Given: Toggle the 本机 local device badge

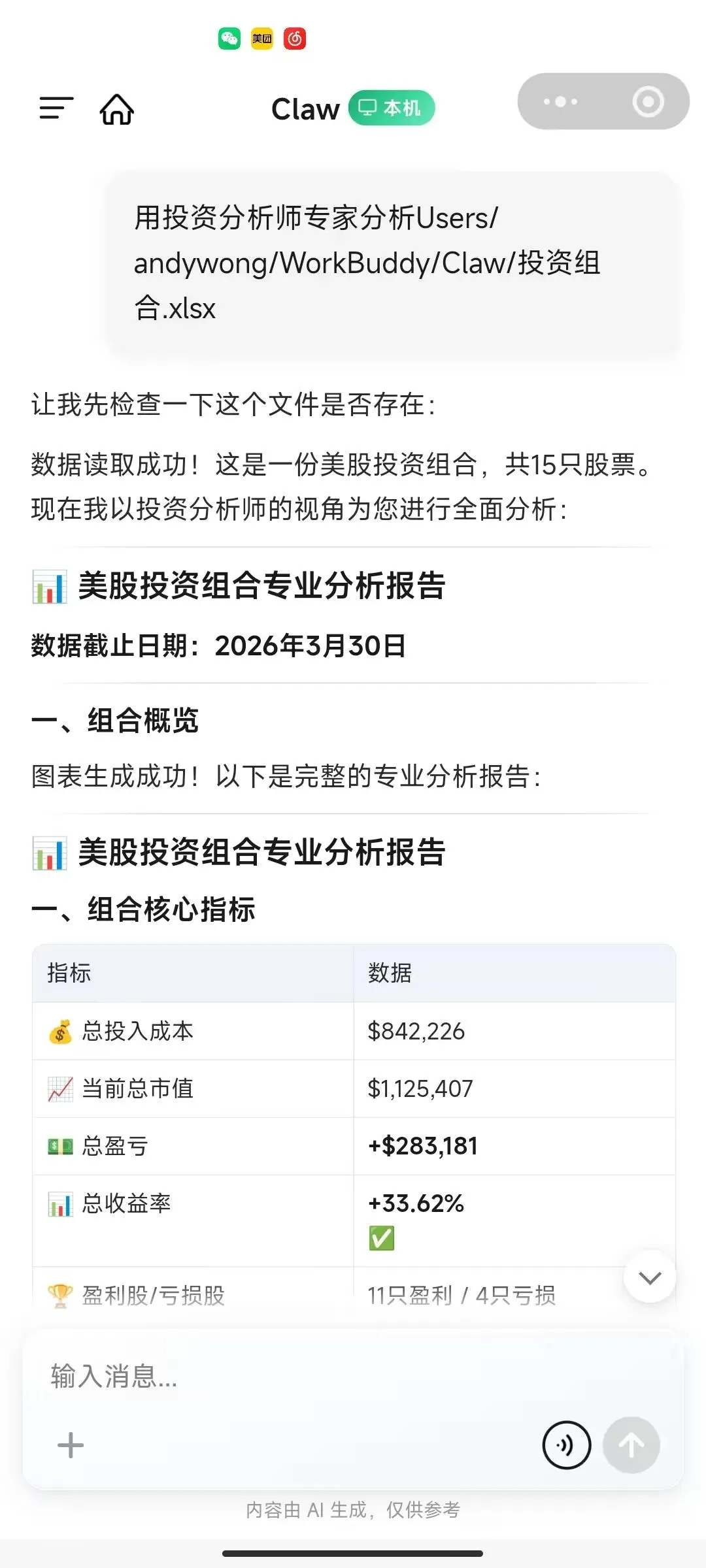Looking at the screenshot, I should pyautogui.click(x=392, y=108).
